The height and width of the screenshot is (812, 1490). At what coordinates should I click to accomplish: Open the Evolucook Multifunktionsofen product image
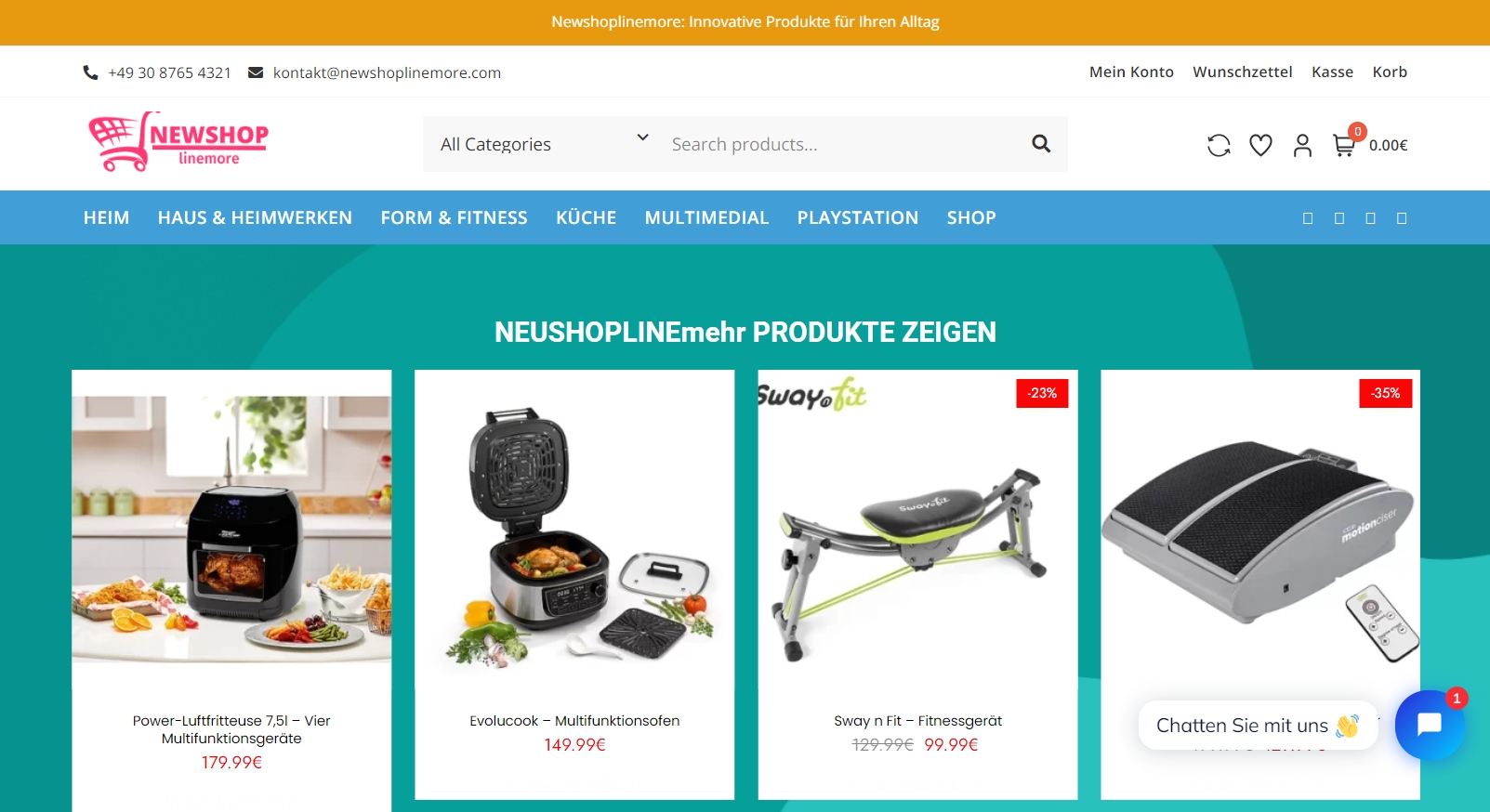click(574, 534)
